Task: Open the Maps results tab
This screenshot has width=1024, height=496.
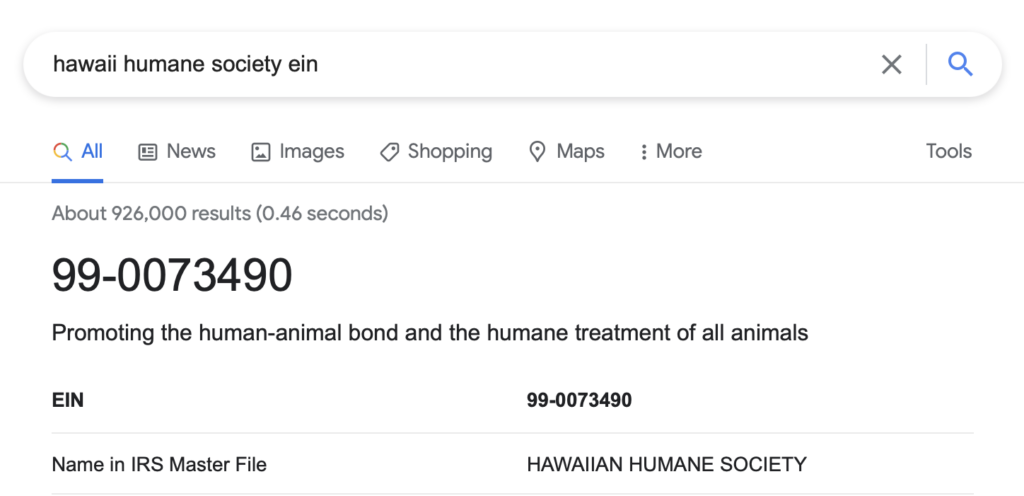Action: 567,151
